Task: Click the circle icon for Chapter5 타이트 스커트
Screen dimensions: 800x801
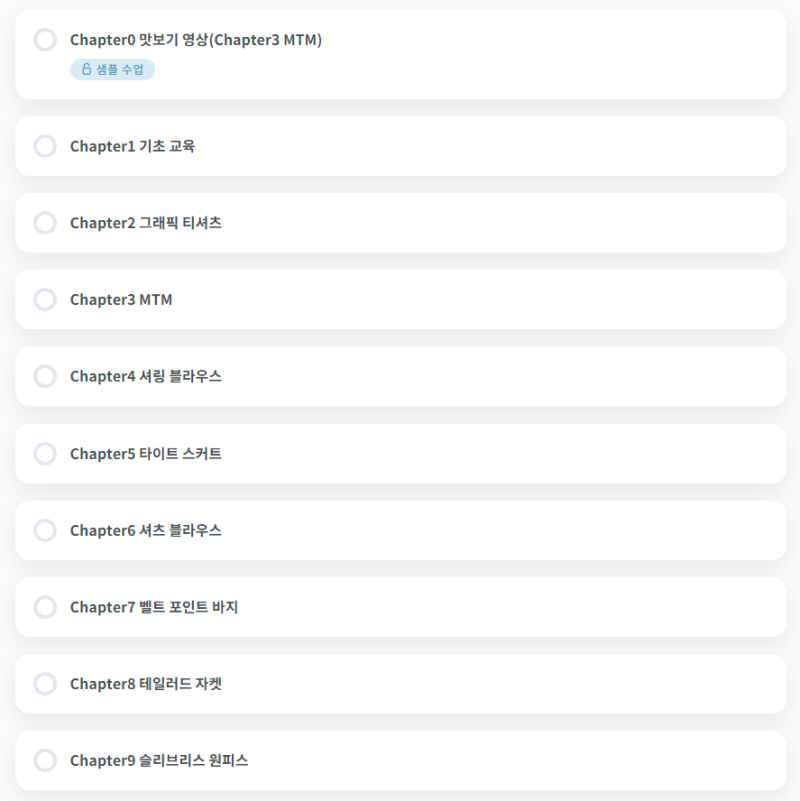Action: click(x=45, y=454)
